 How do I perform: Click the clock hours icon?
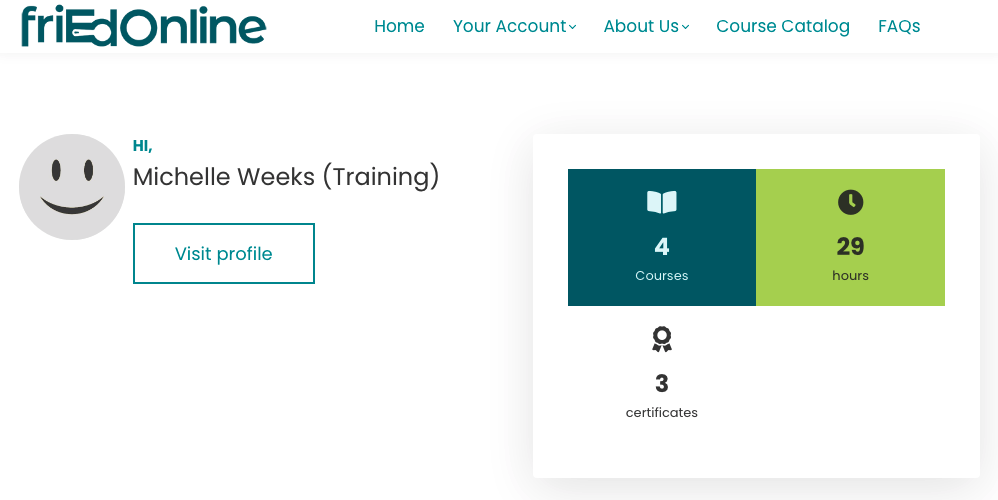click(x=850, y=202)
